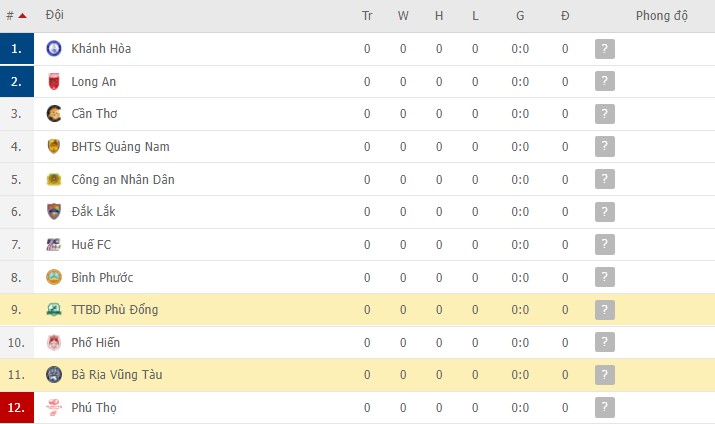
Task: Click the Khánh Hòa team logo
Action: tap(54, 49)
